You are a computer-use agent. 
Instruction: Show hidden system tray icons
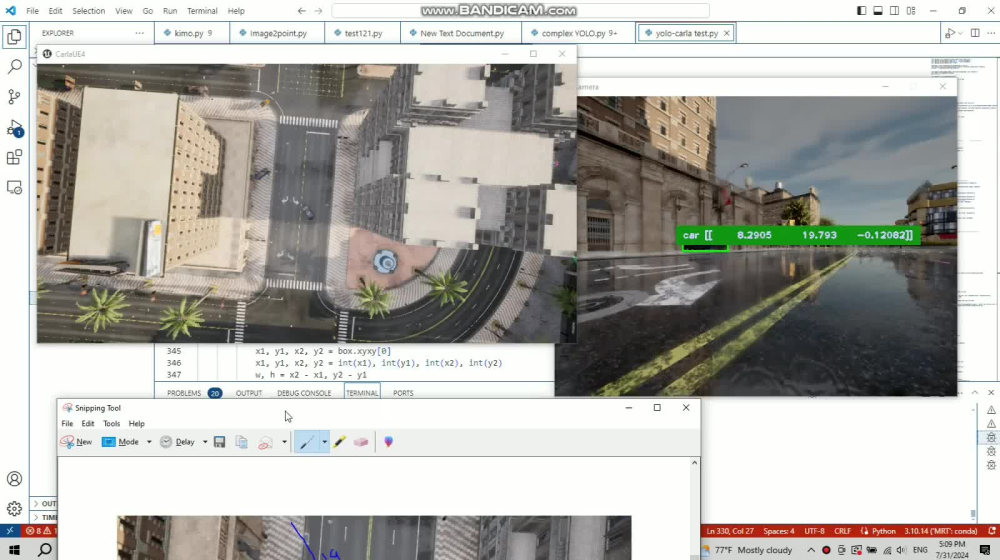coord(811,550)
